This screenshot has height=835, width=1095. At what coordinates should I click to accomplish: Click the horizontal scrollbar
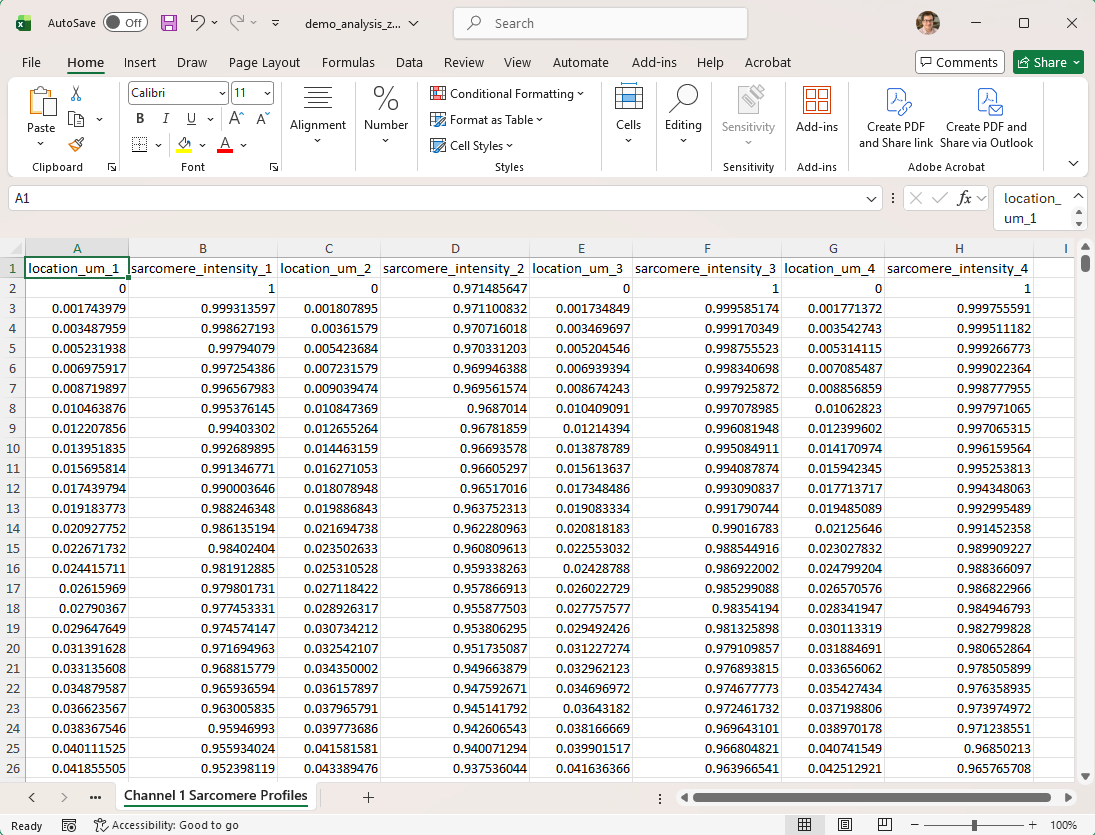872,797
